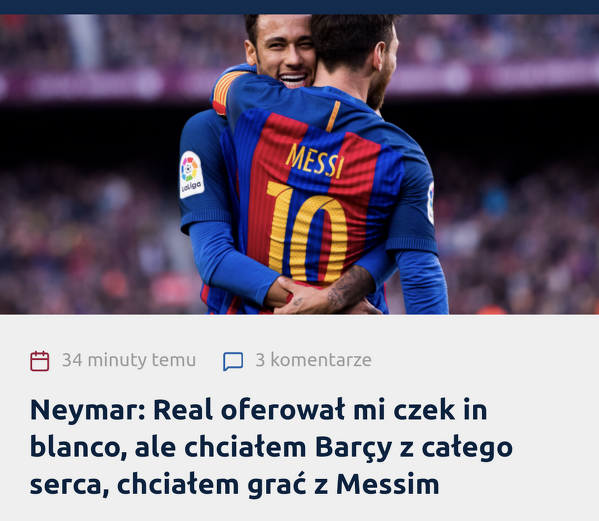Open the article photo of two players hugging
The image size is (599, 521).
300,164
